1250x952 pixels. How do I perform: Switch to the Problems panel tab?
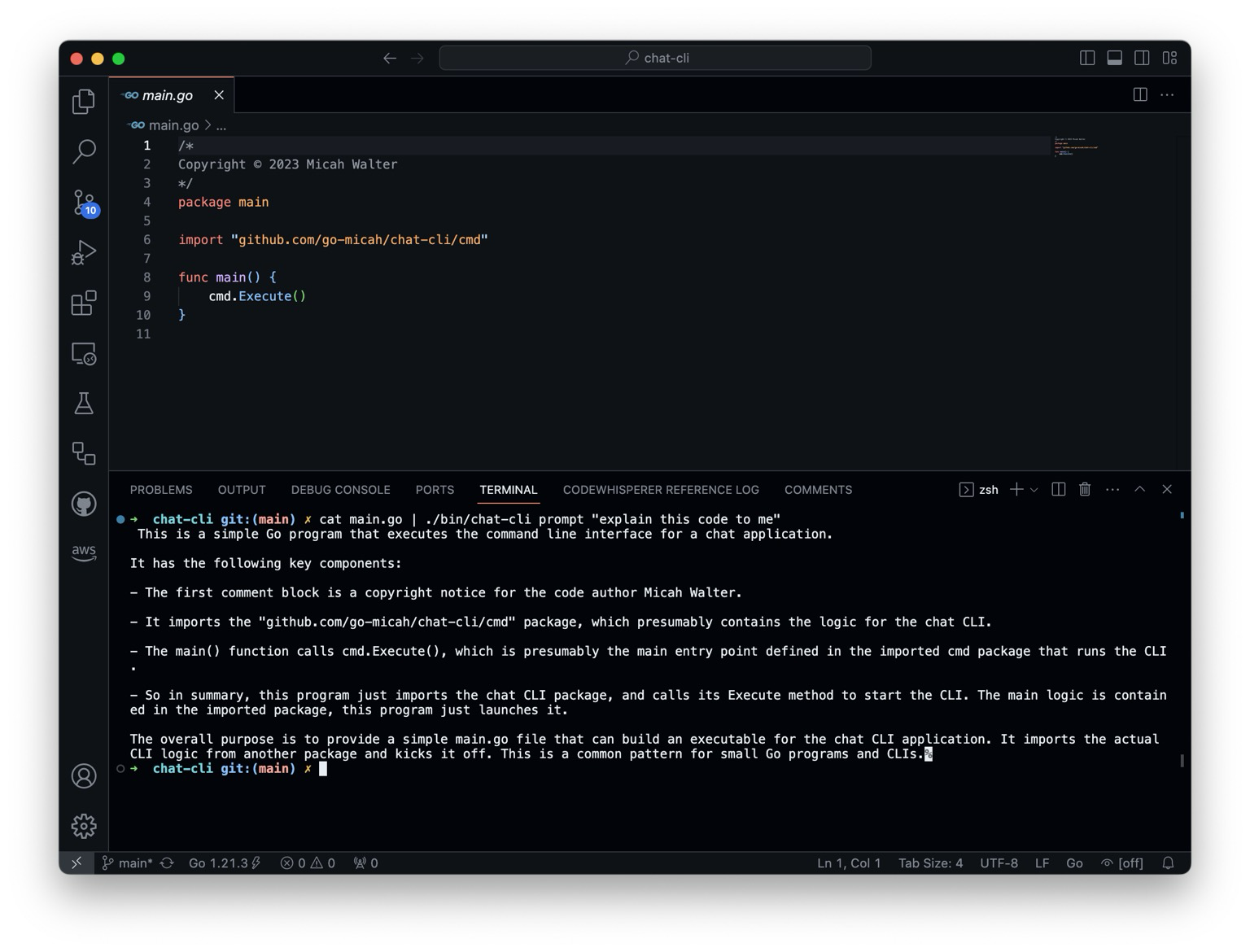tap(161, 490)
